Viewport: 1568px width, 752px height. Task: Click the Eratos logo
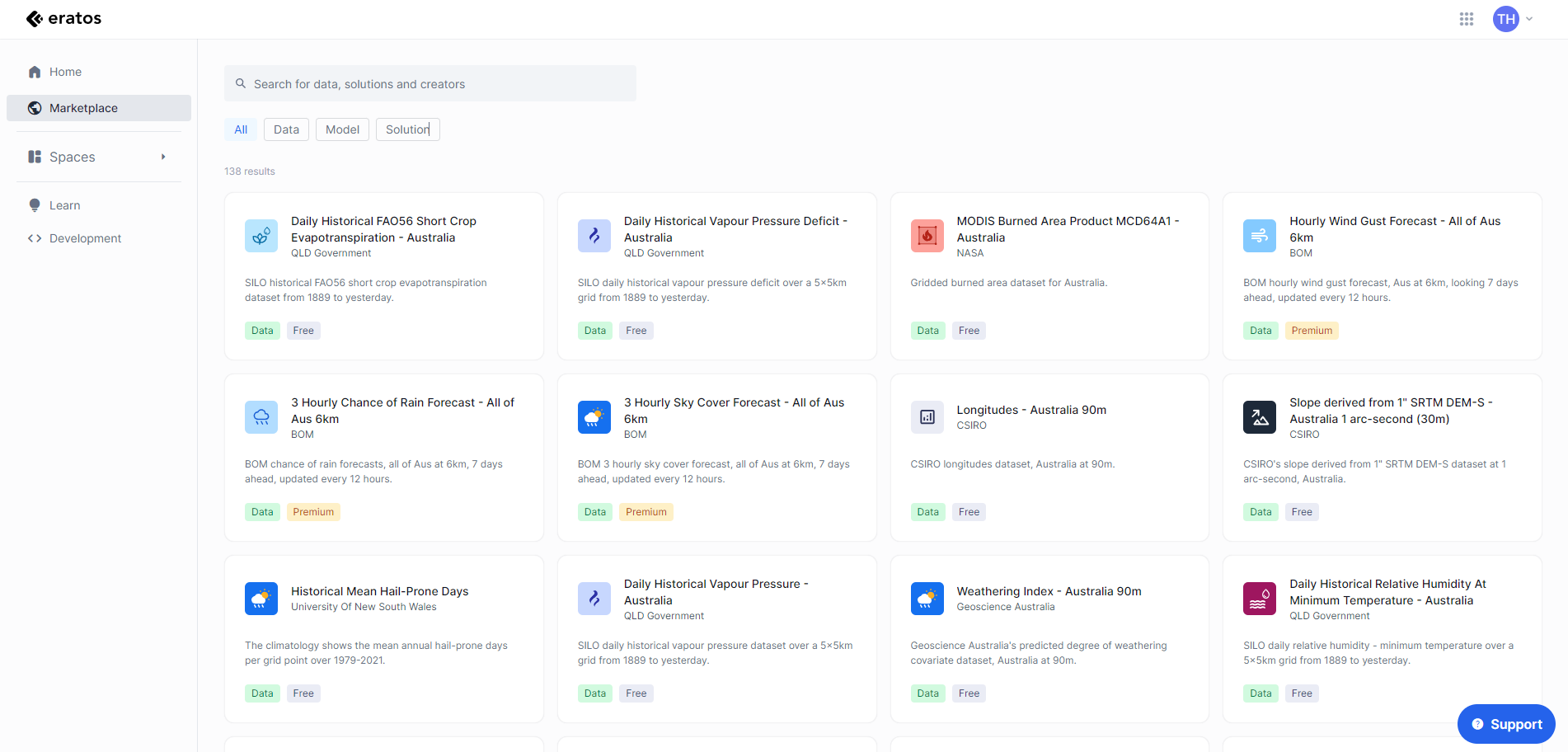pos(63,19)
